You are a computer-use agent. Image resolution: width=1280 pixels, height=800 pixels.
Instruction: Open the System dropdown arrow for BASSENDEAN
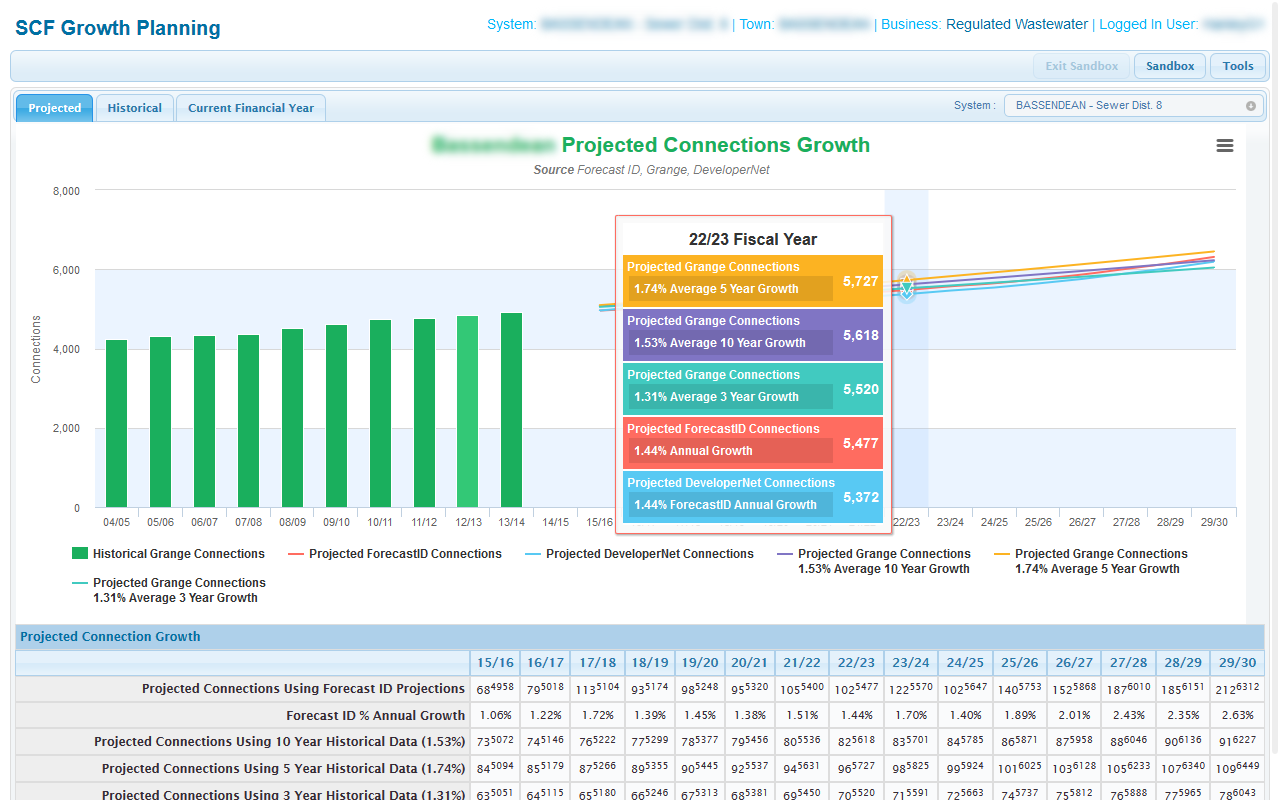coord(1250,105)
